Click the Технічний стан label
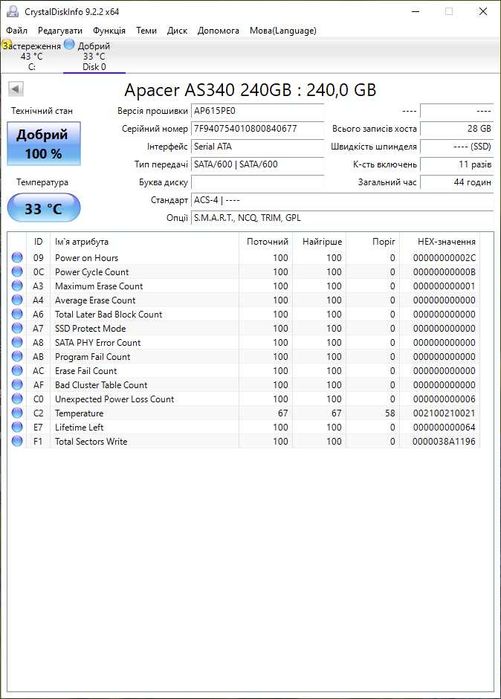This screenshot has height=699, width=501. (x=42, y=111)
